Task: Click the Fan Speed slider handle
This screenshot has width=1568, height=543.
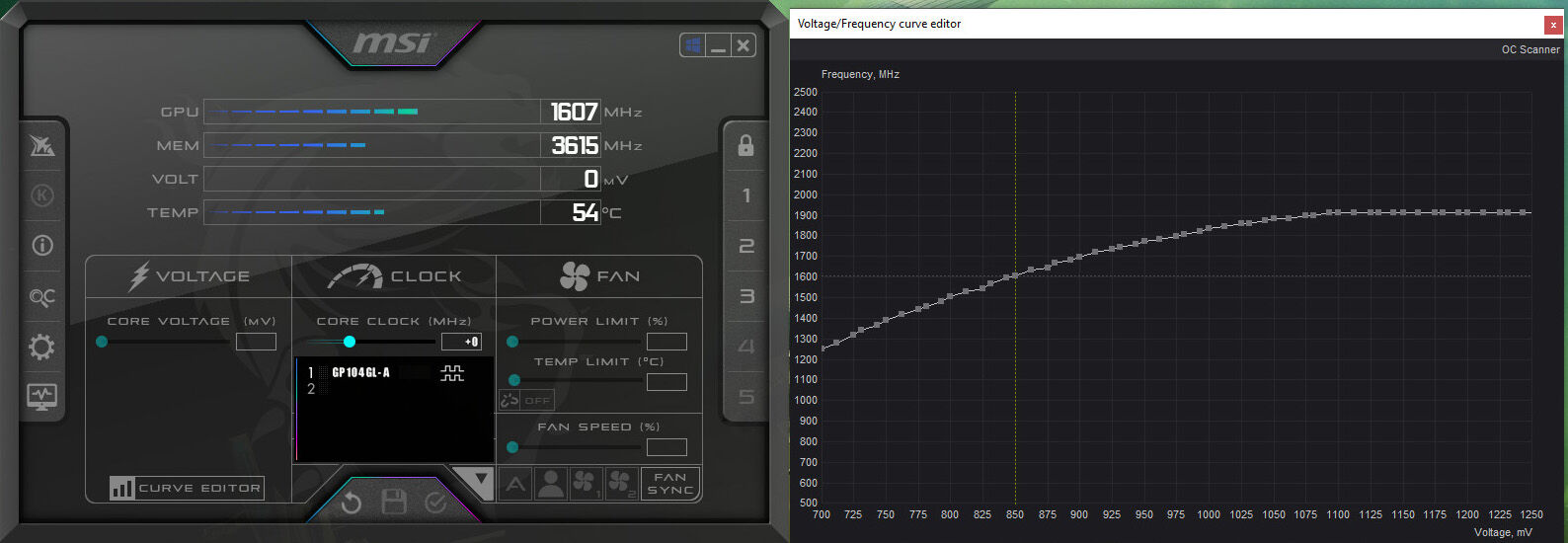Action: (x=511, y=447)
